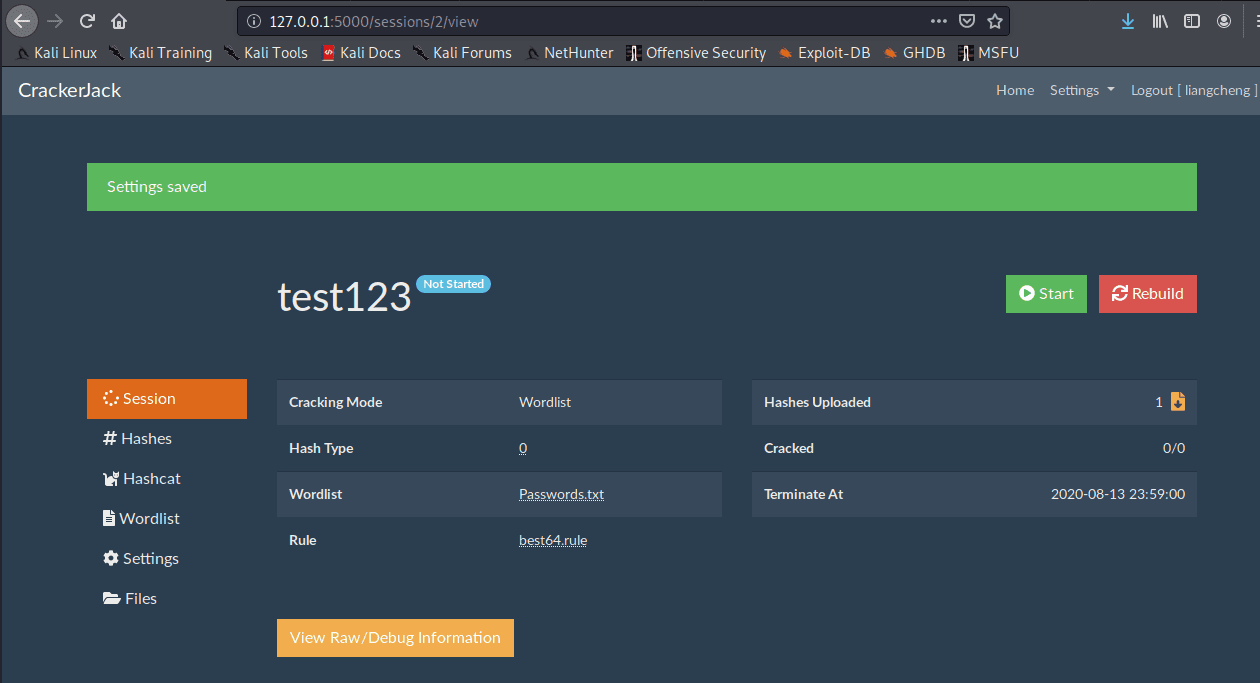Open Firefox downloads arrow icon
The image size is (1260, 683).
[1127, 21]
